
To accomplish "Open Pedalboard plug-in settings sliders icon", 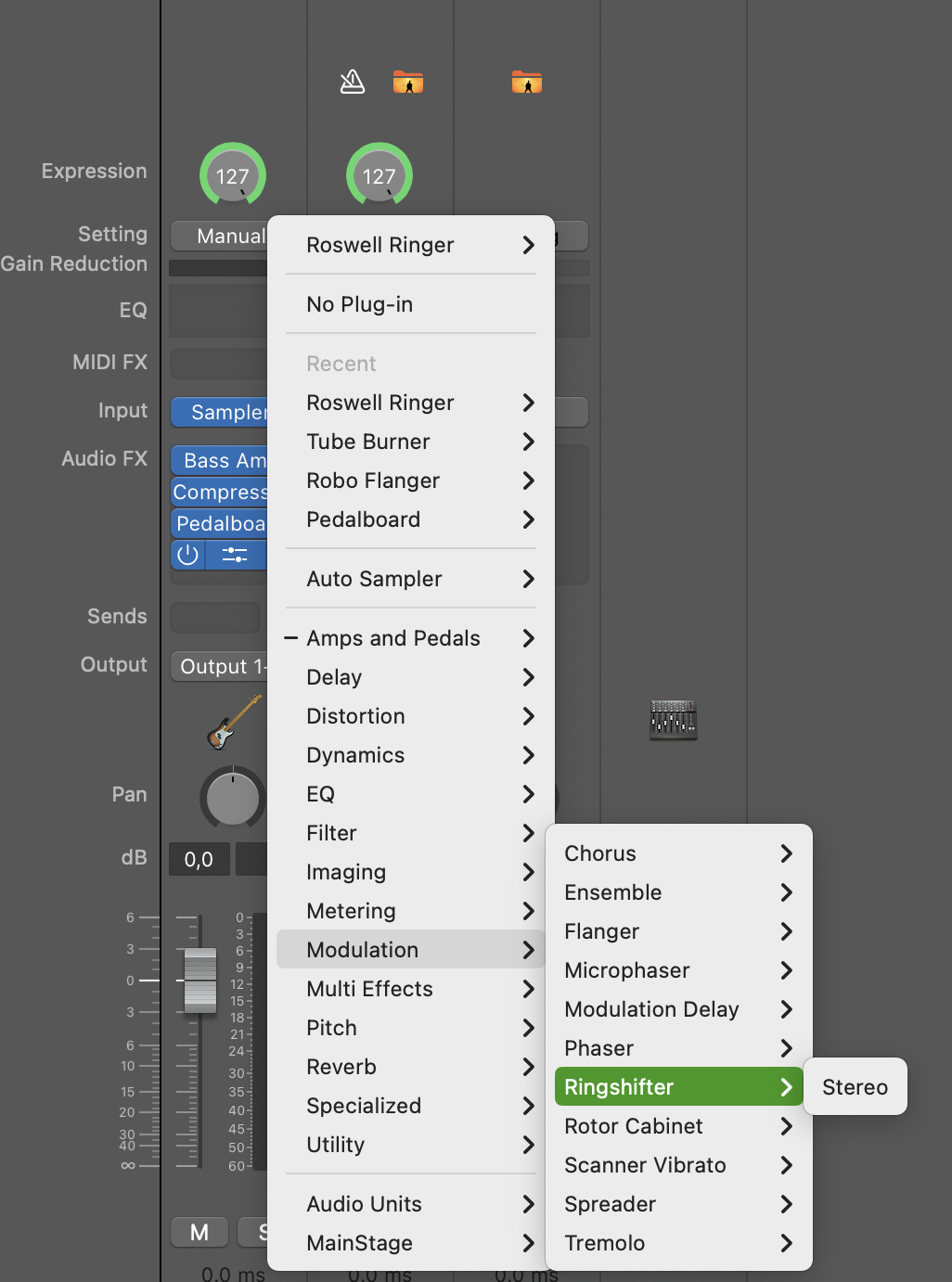I will click(x=235, y=555).
